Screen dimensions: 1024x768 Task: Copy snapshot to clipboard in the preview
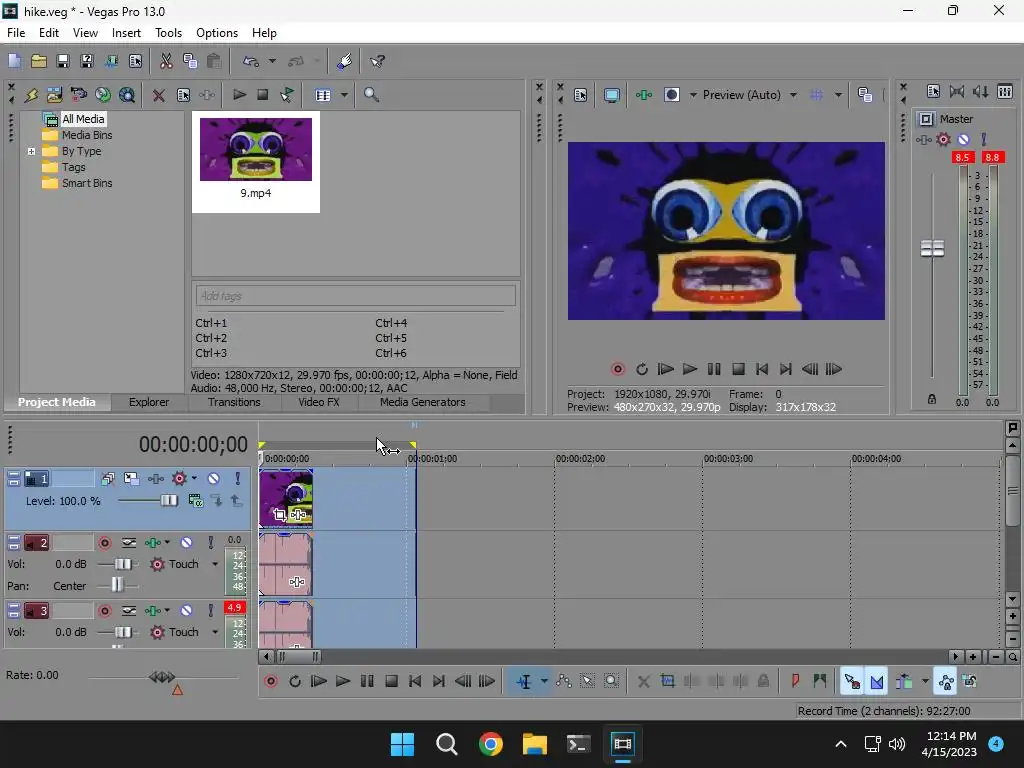click(865, 95)
